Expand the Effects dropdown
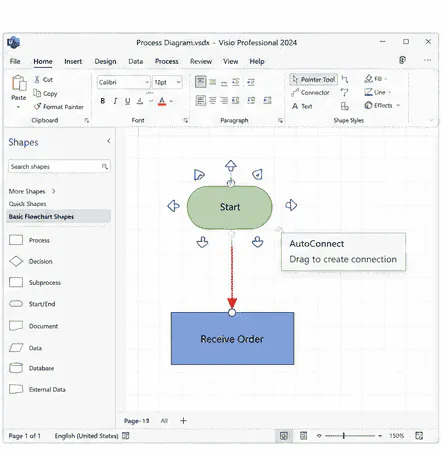This screenshot has width=442, height=450. [x=398, y=105]
